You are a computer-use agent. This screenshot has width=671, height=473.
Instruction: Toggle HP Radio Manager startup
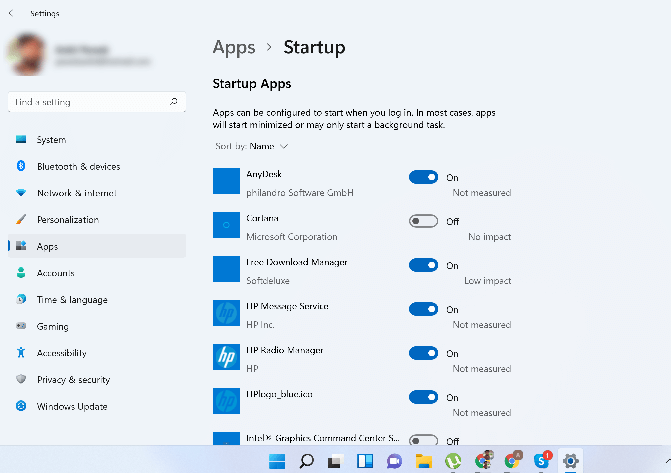pyautogui.click(x=423, y=353)
